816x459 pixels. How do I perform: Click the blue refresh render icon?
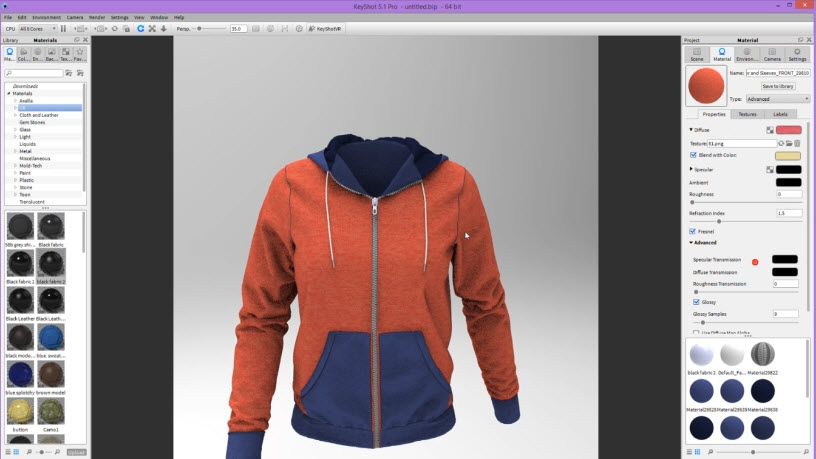coord(141,29)
